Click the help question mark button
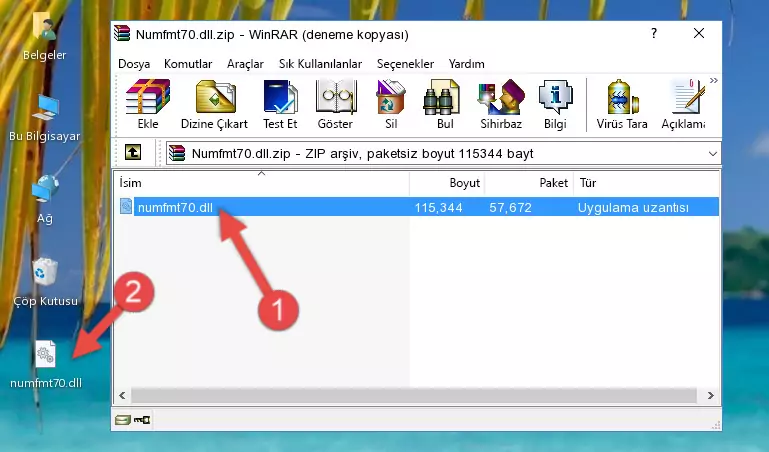The height and width of the screenshot is (452, 769). [x=654, y=33]
